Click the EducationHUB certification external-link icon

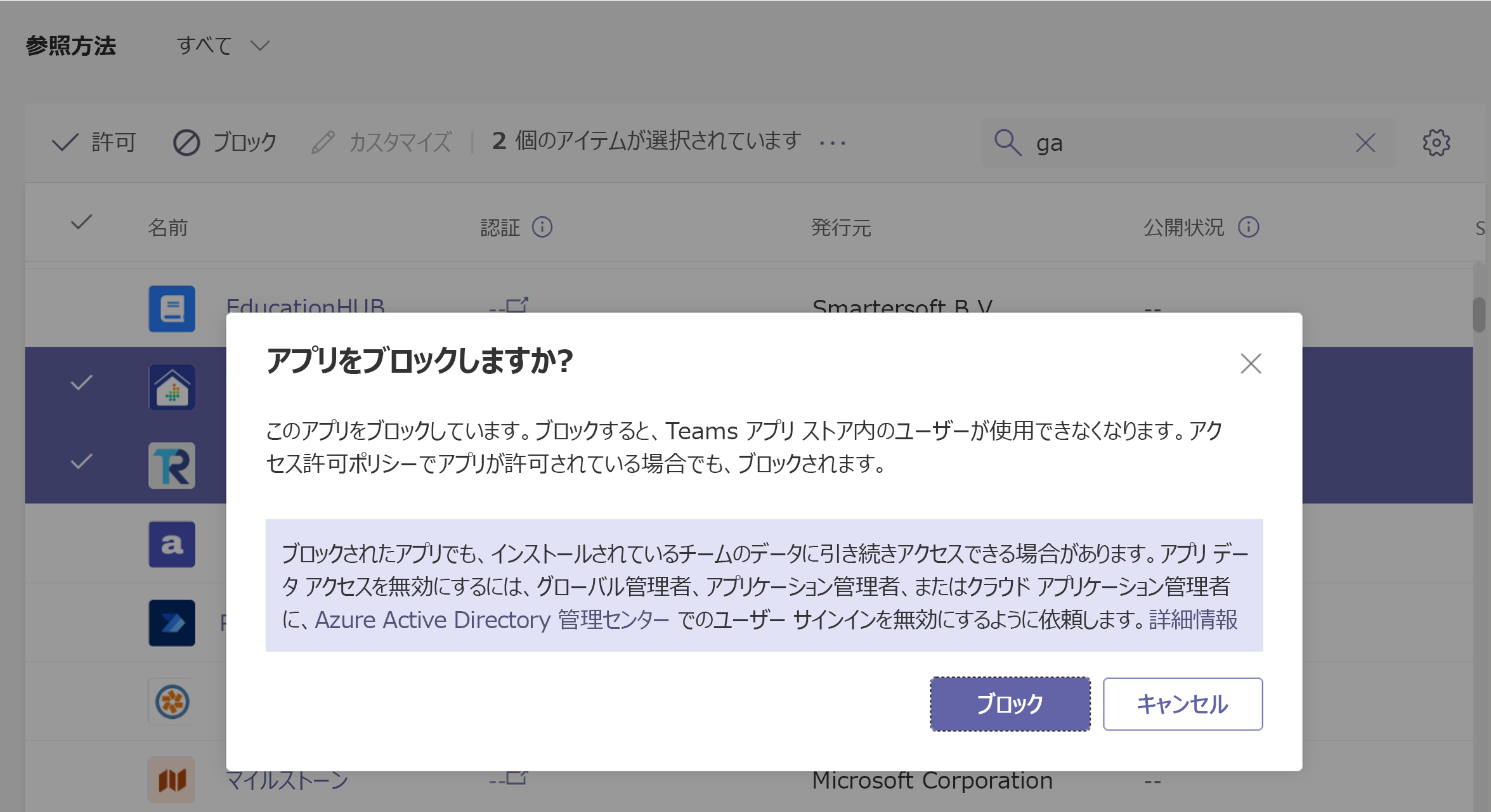[518, 306]
